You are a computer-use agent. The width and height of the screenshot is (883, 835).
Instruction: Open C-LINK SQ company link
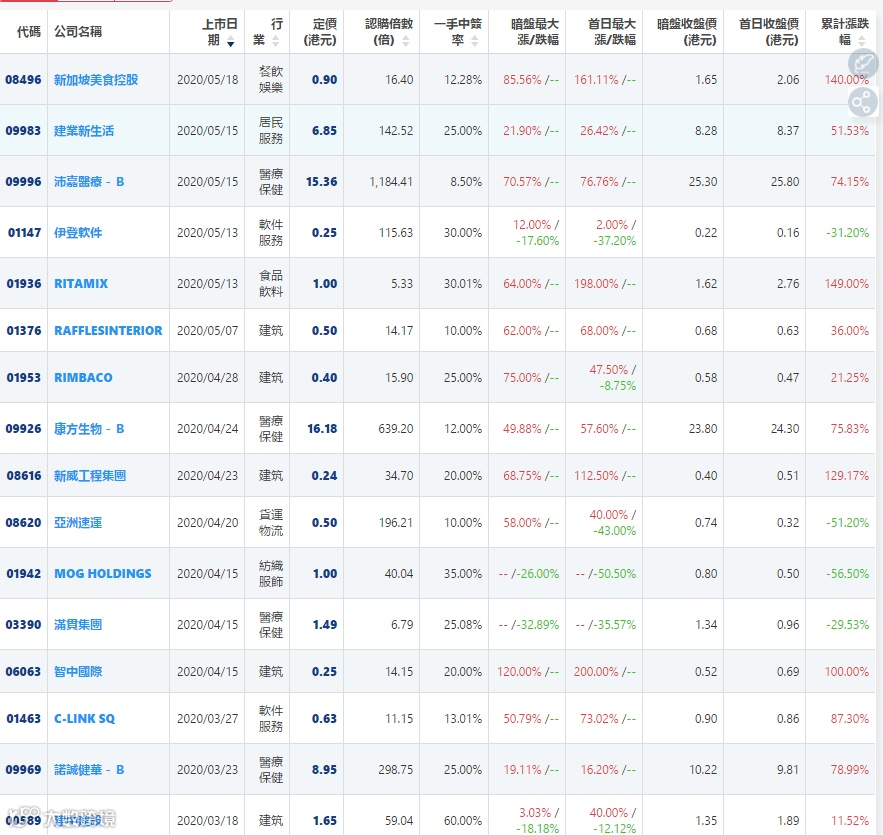(84, 719)
